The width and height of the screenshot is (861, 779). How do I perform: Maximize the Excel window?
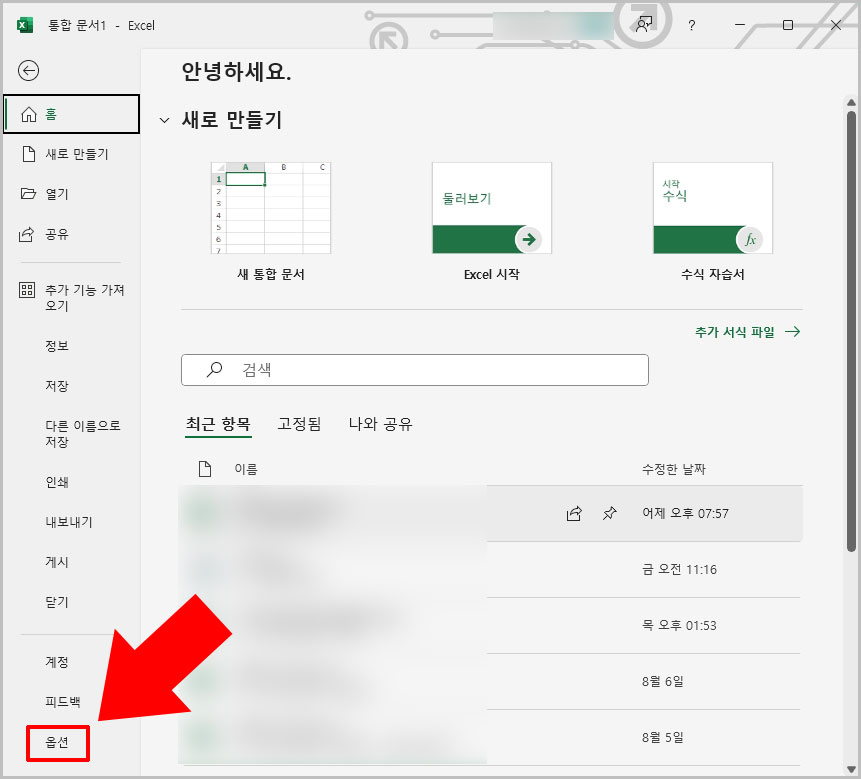tap(787, 25)
